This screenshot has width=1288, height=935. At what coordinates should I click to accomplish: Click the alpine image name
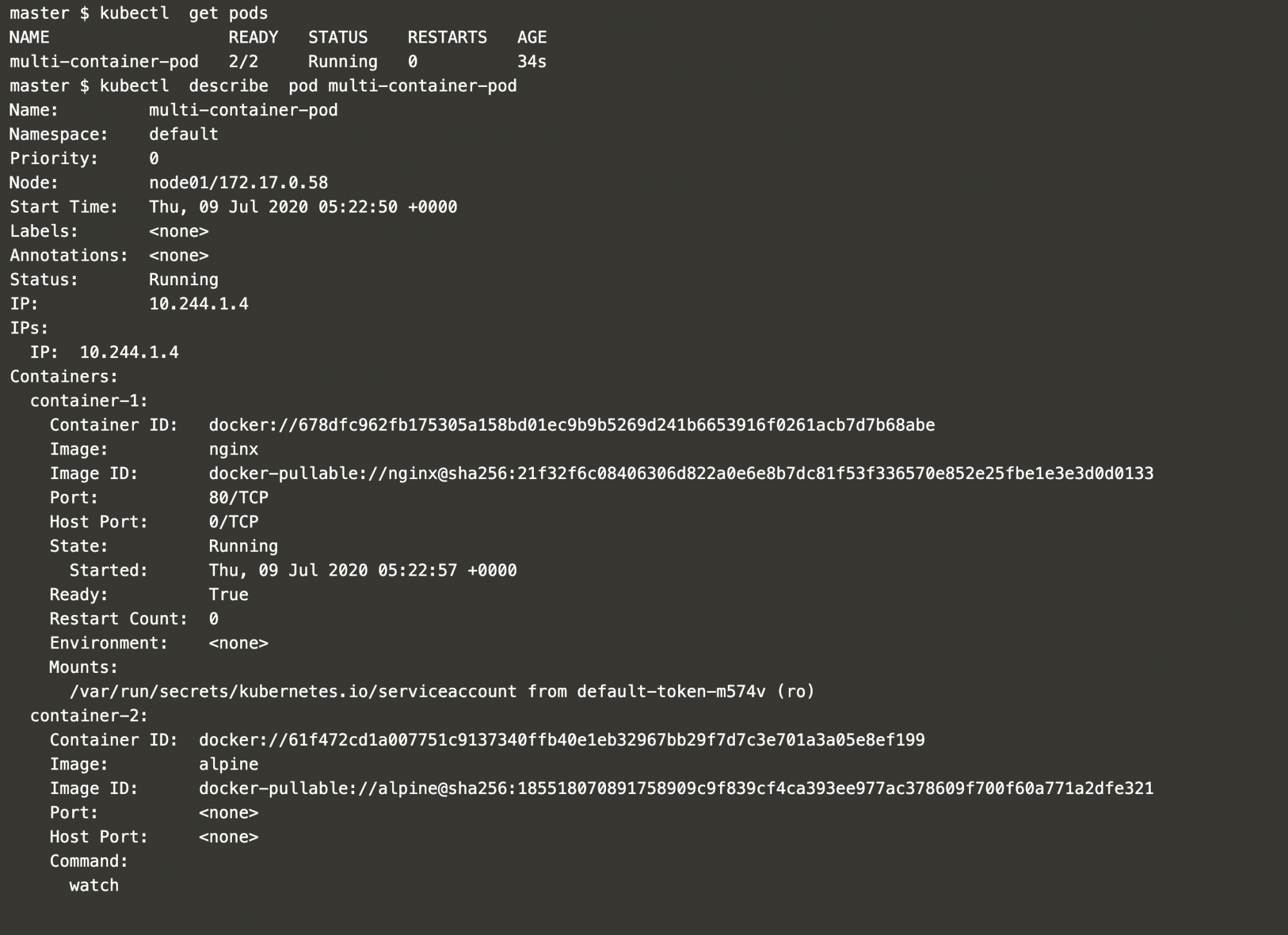[229, 764]
